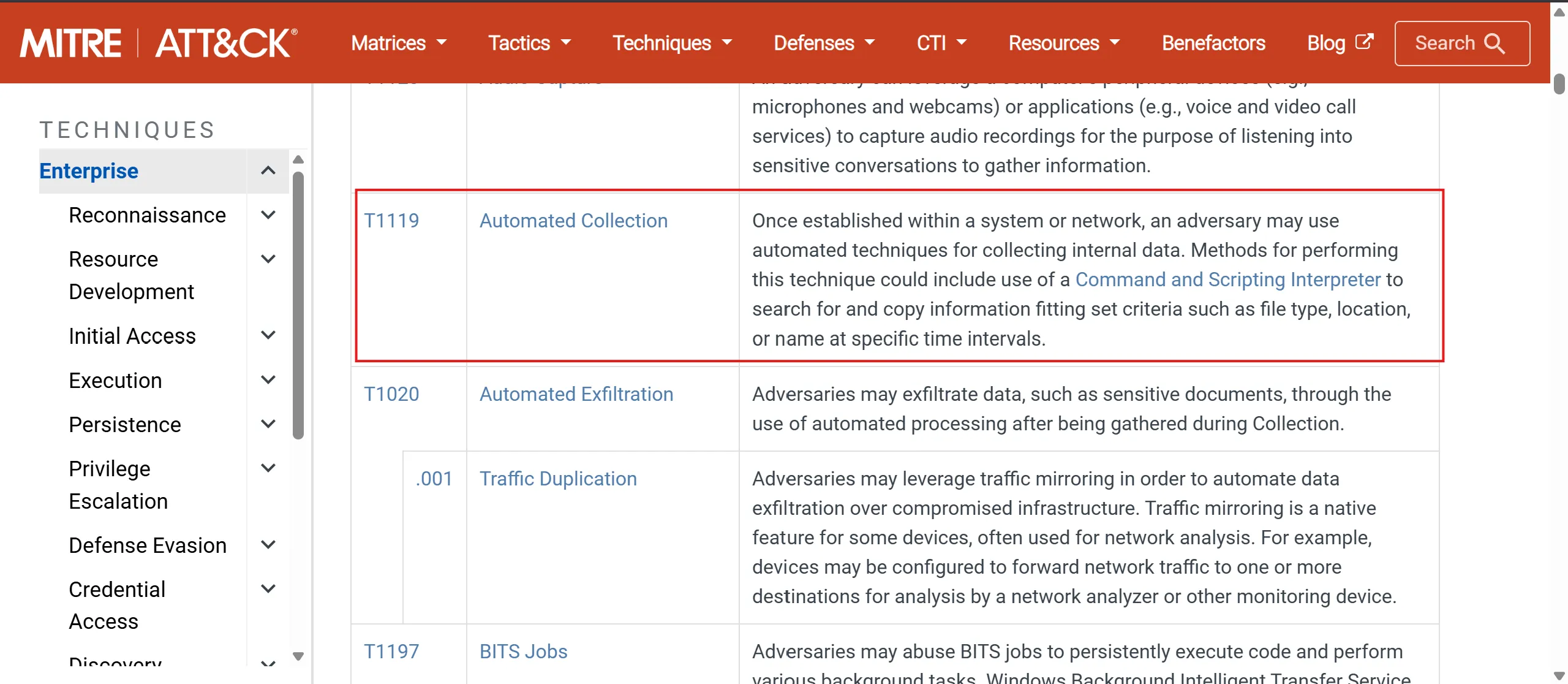
Task: Open the Techniques dropdown menu
Action: click(x=672, y=43)
